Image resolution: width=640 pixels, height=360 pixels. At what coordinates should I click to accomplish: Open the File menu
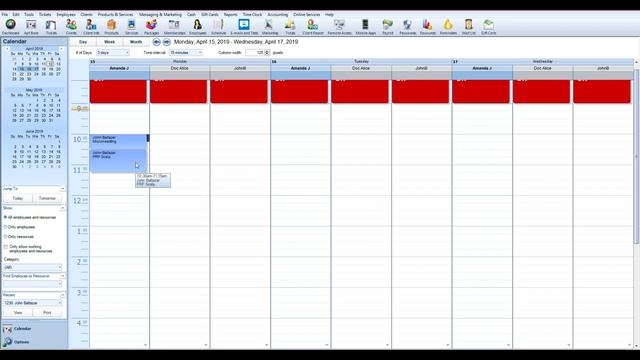(x=4, y=14)
